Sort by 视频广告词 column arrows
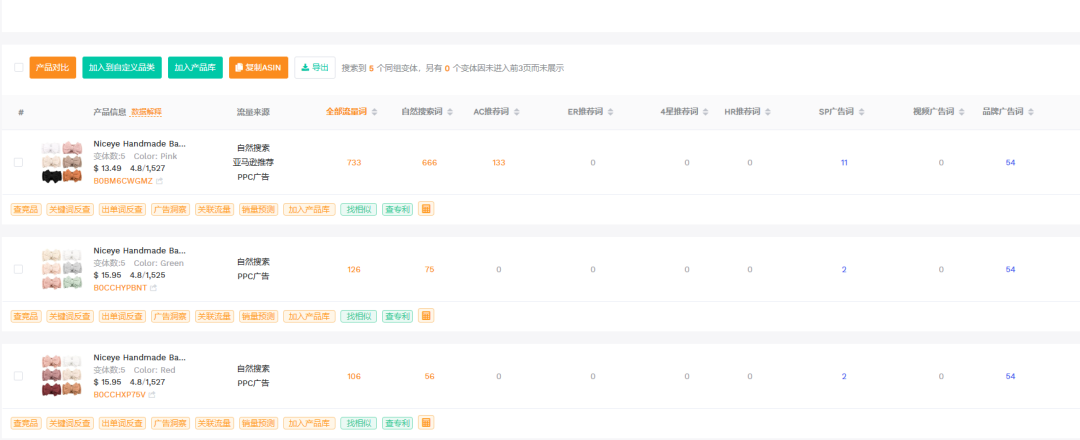 961,112
